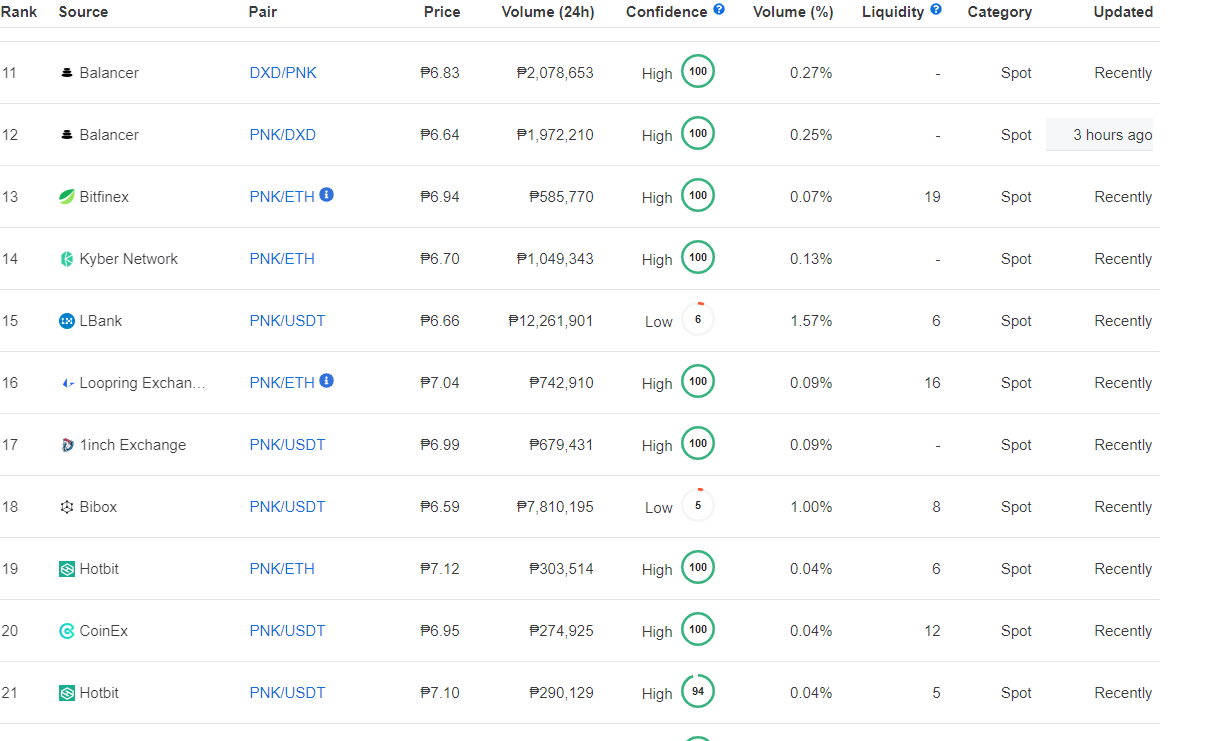
Task: Click the LBank source name
Action: [x=101, y=321]
